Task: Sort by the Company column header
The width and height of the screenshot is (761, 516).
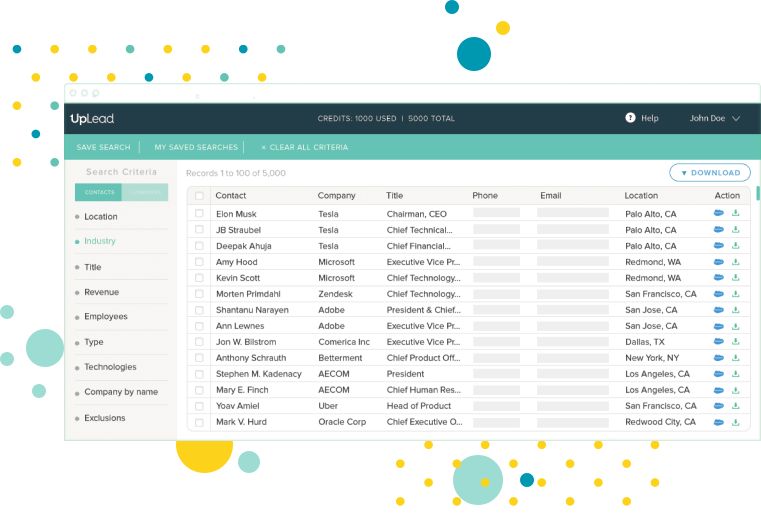Action: pos(336,196)
